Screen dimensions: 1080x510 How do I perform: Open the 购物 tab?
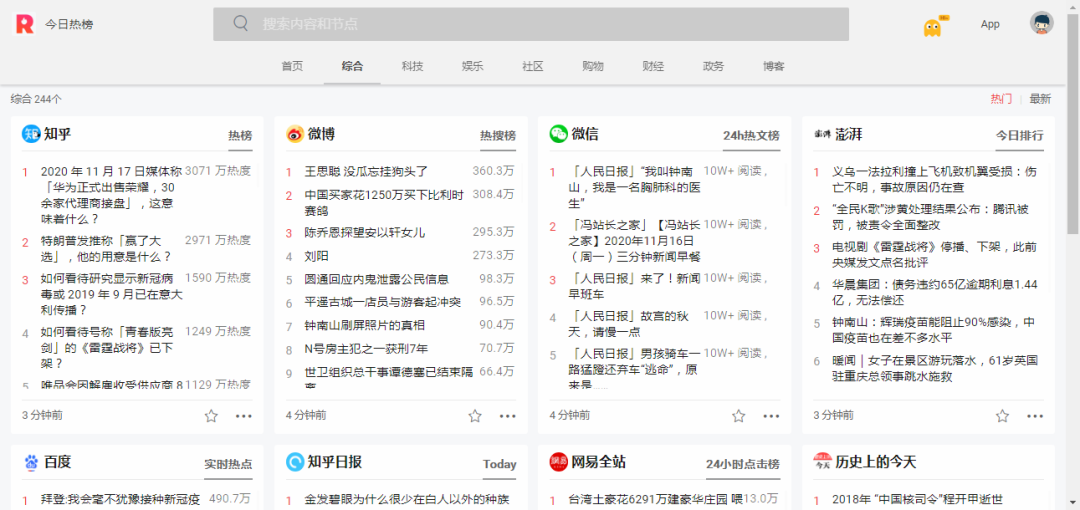tap(593, 66)
